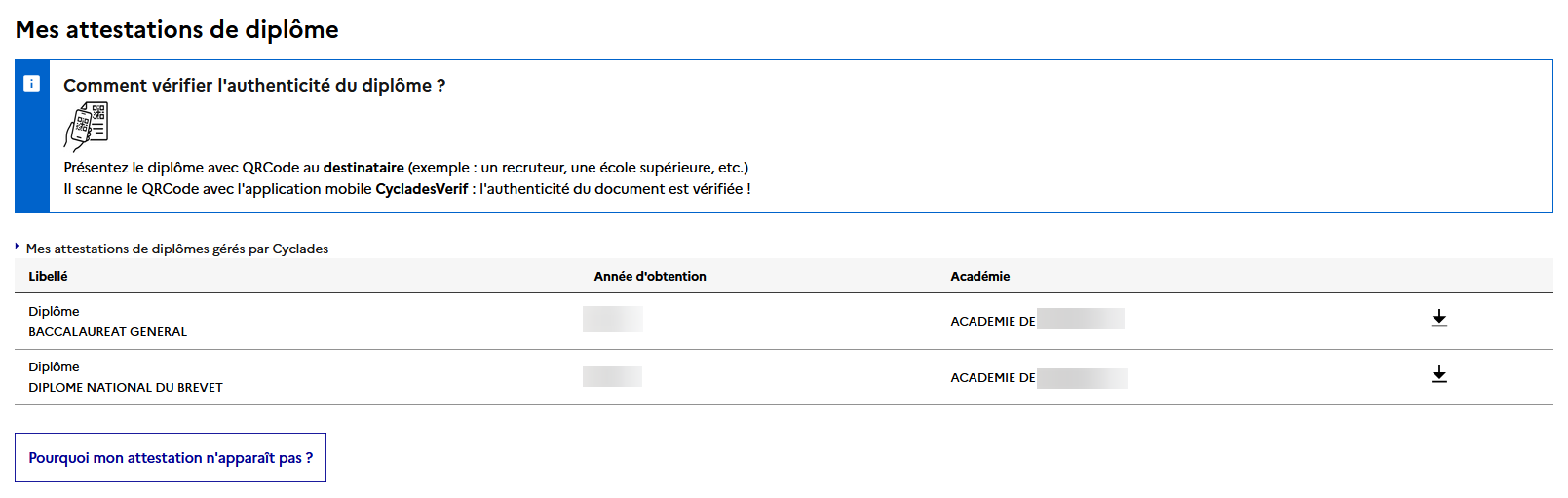
Task: Click the info icon in the blue banner
Action: (32, 84)
